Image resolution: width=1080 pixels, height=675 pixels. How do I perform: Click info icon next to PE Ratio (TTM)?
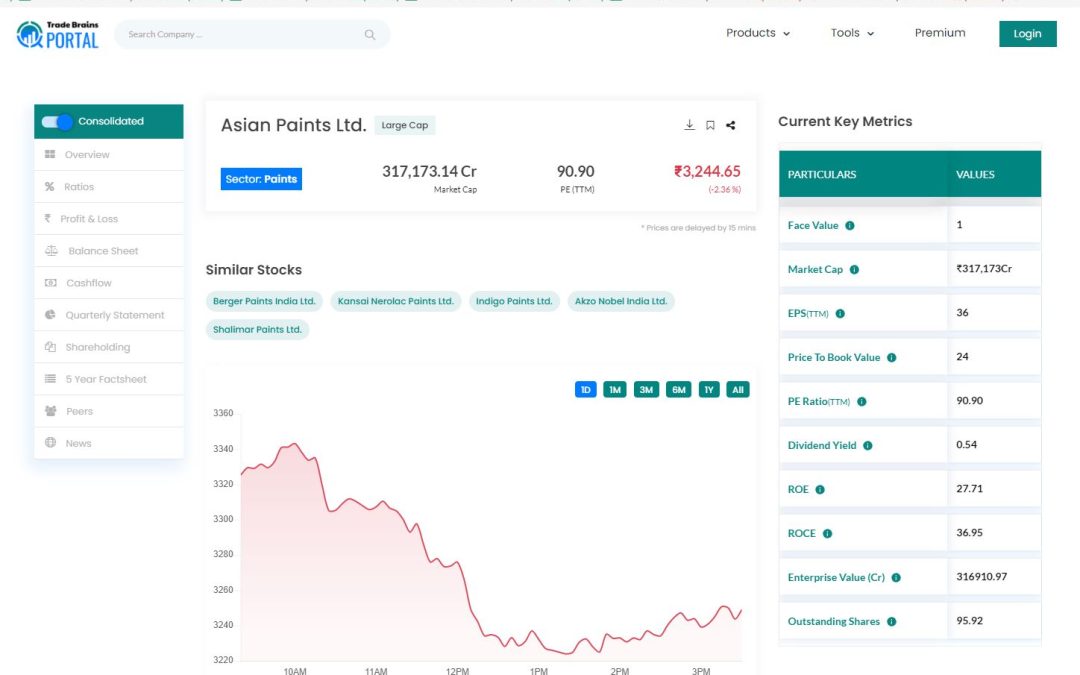pos(862,402)
